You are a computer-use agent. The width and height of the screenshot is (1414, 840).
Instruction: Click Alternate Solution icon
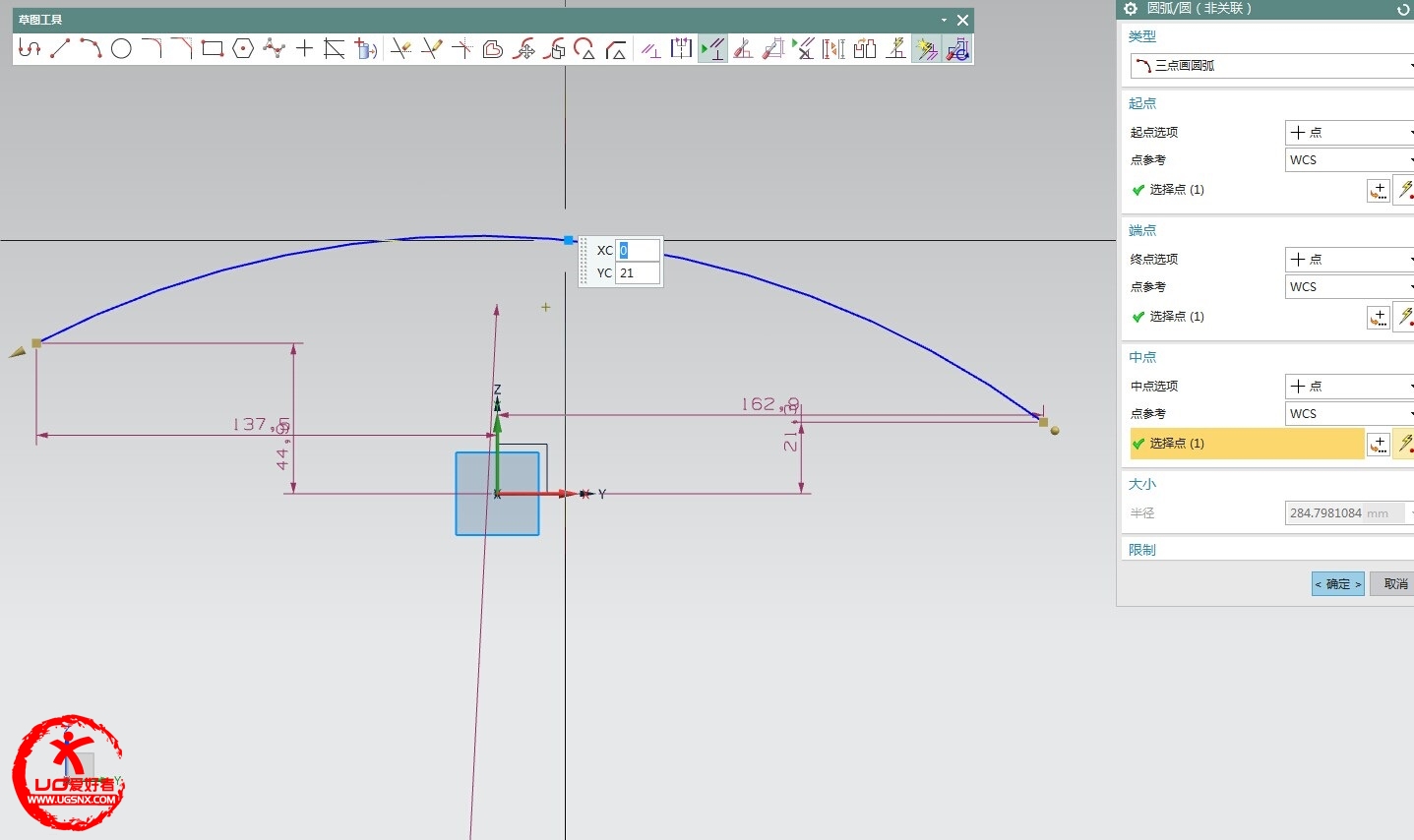coord(895,48)
